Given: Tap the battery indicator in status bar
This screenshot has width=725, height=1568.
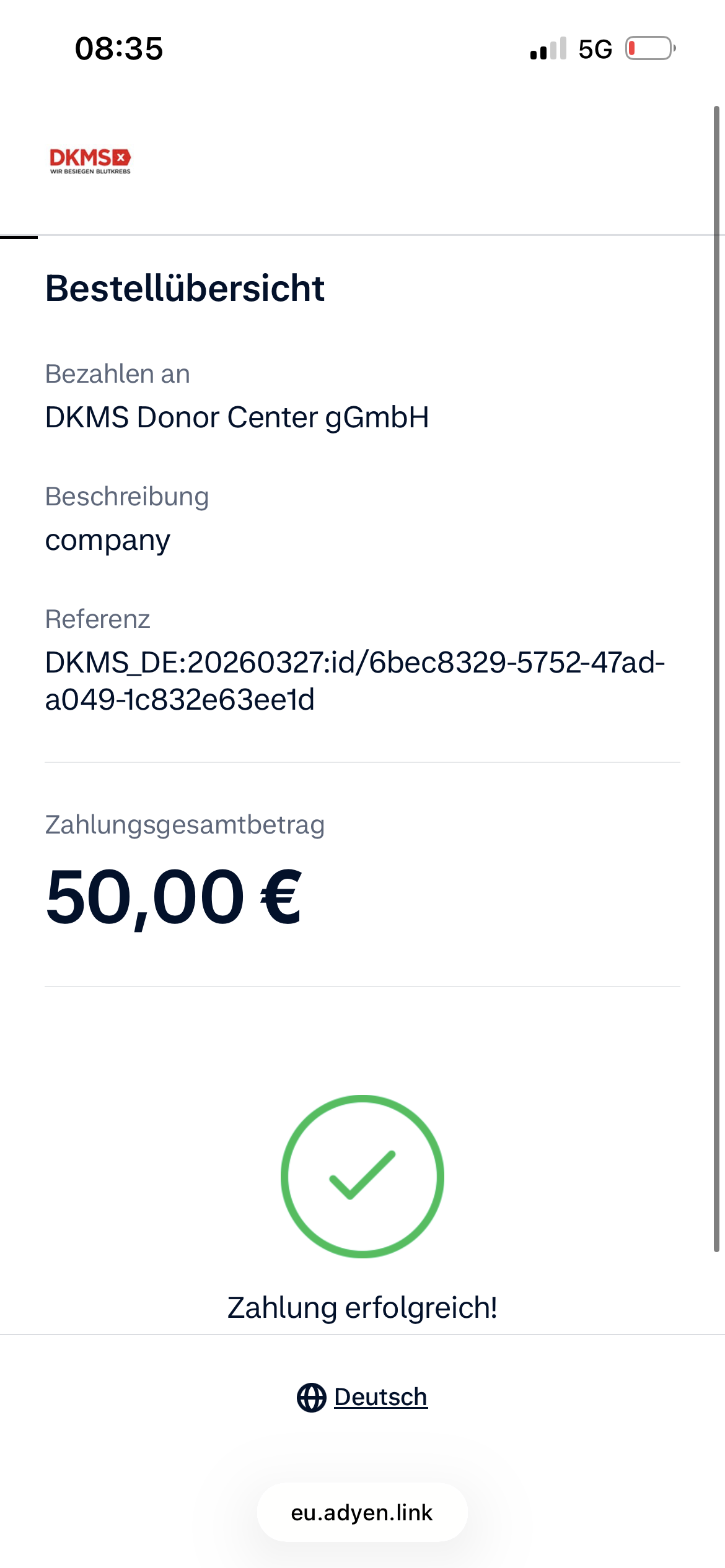Looking at the screenshot, I should click(x=650, y=48).
